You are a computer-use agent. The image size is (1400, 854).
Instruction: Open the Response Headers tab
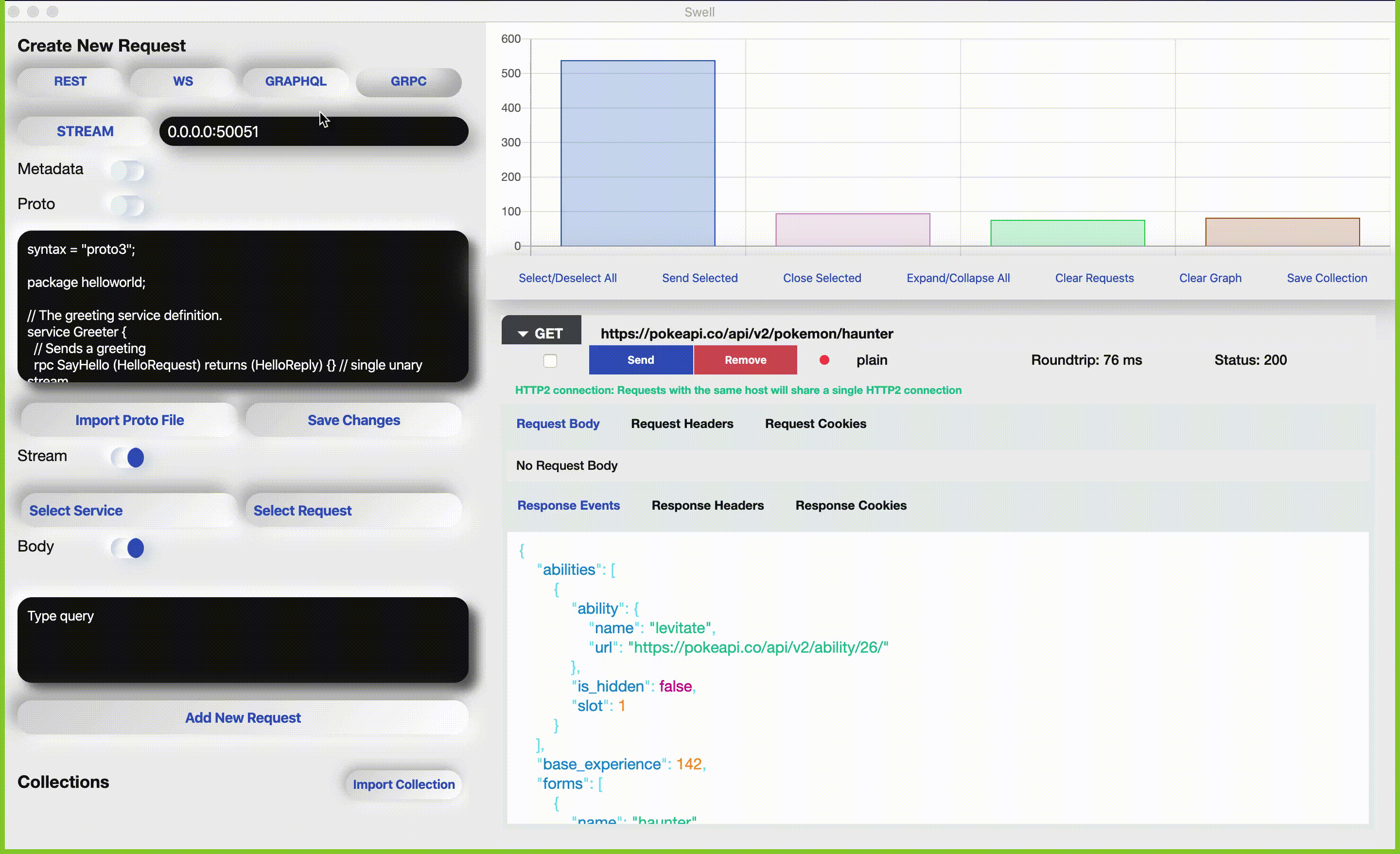point(707,505)
